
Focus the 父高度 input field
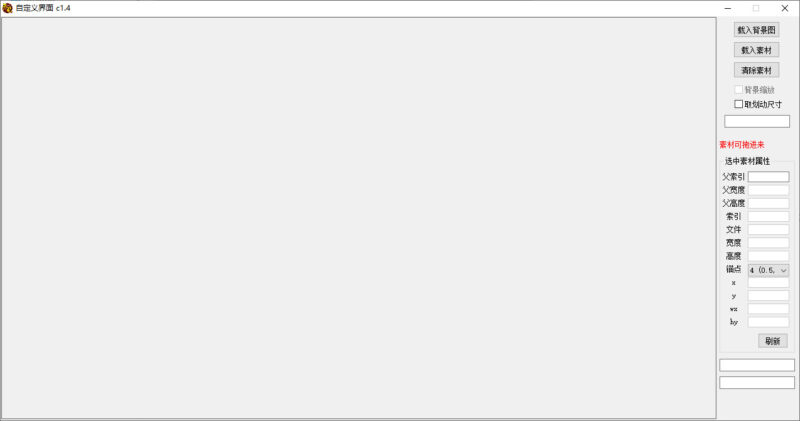768,203
